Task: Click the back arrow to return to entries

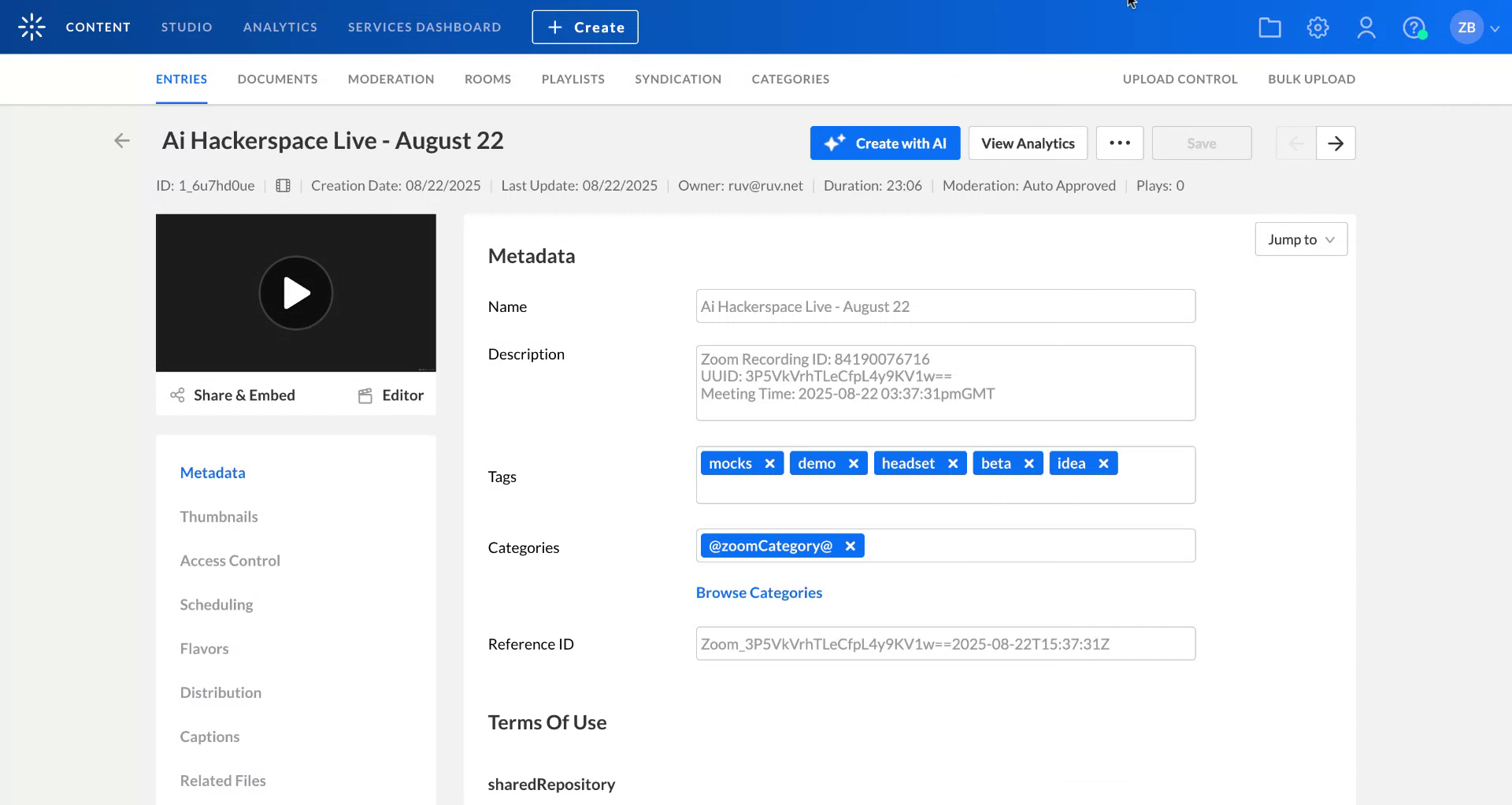Action: click(122, 140)
